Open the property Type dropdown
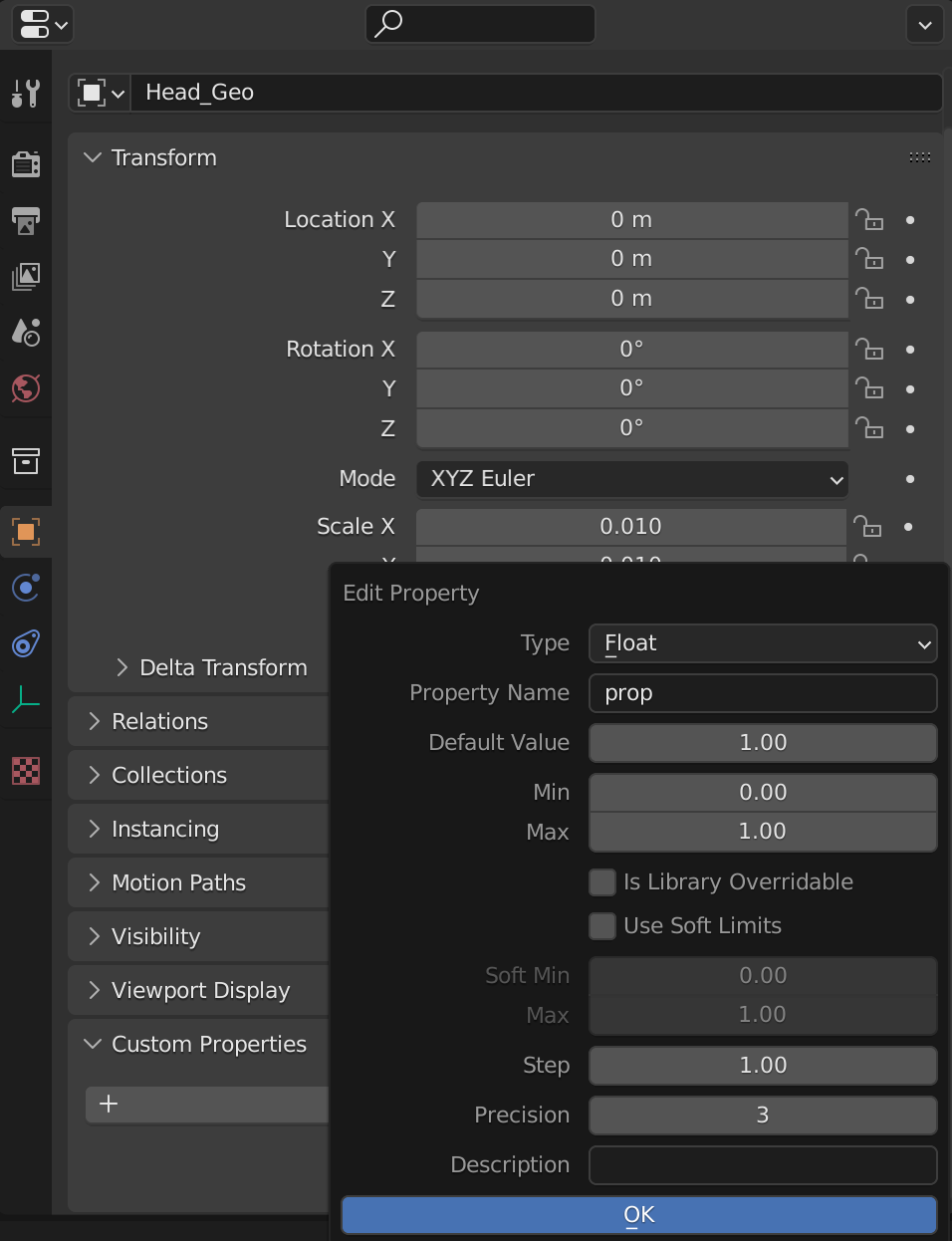 (x=763, y=643)
